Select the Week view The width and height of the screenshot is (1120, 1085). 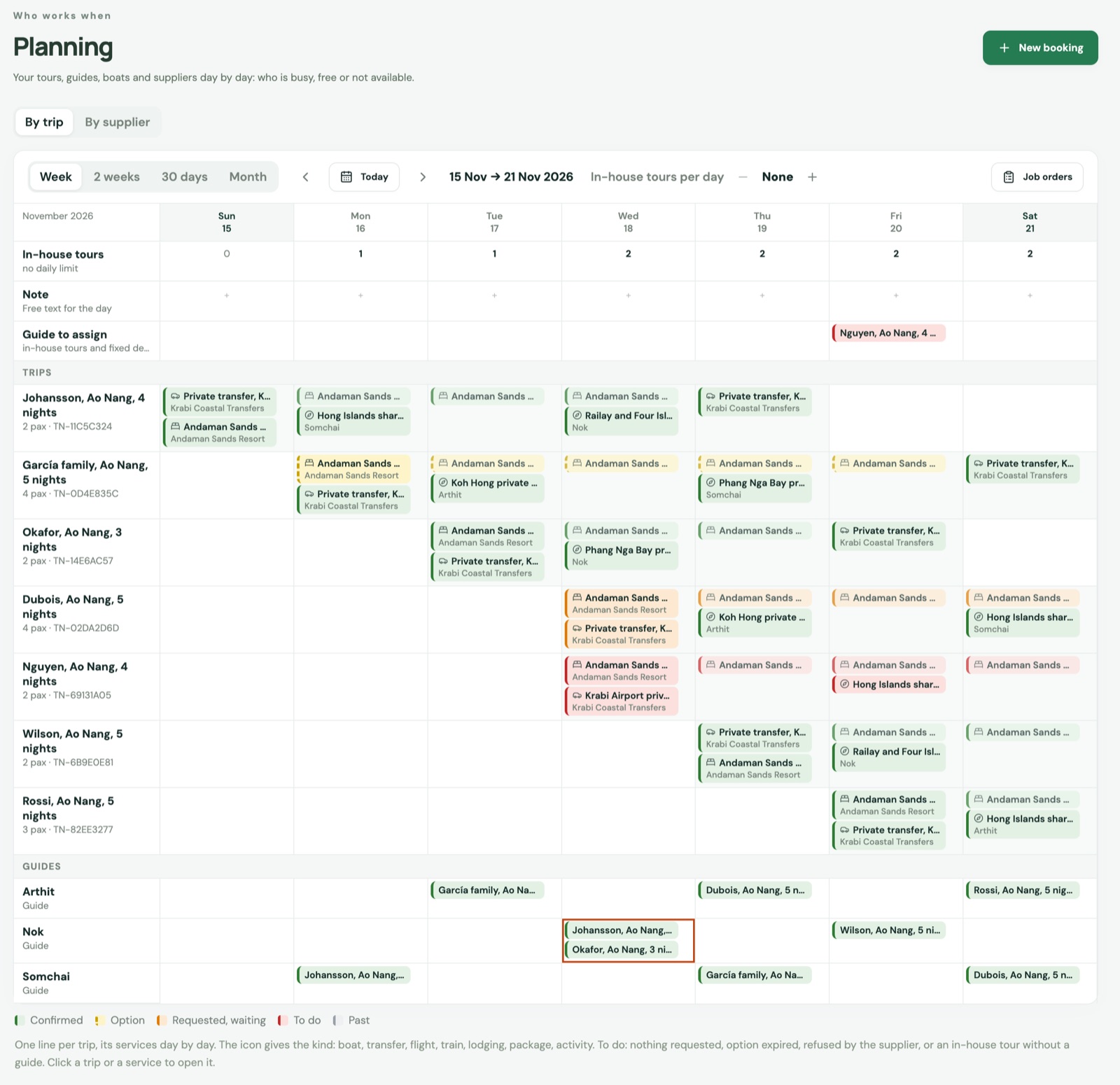pyautogui.click(x=55, y=176)
